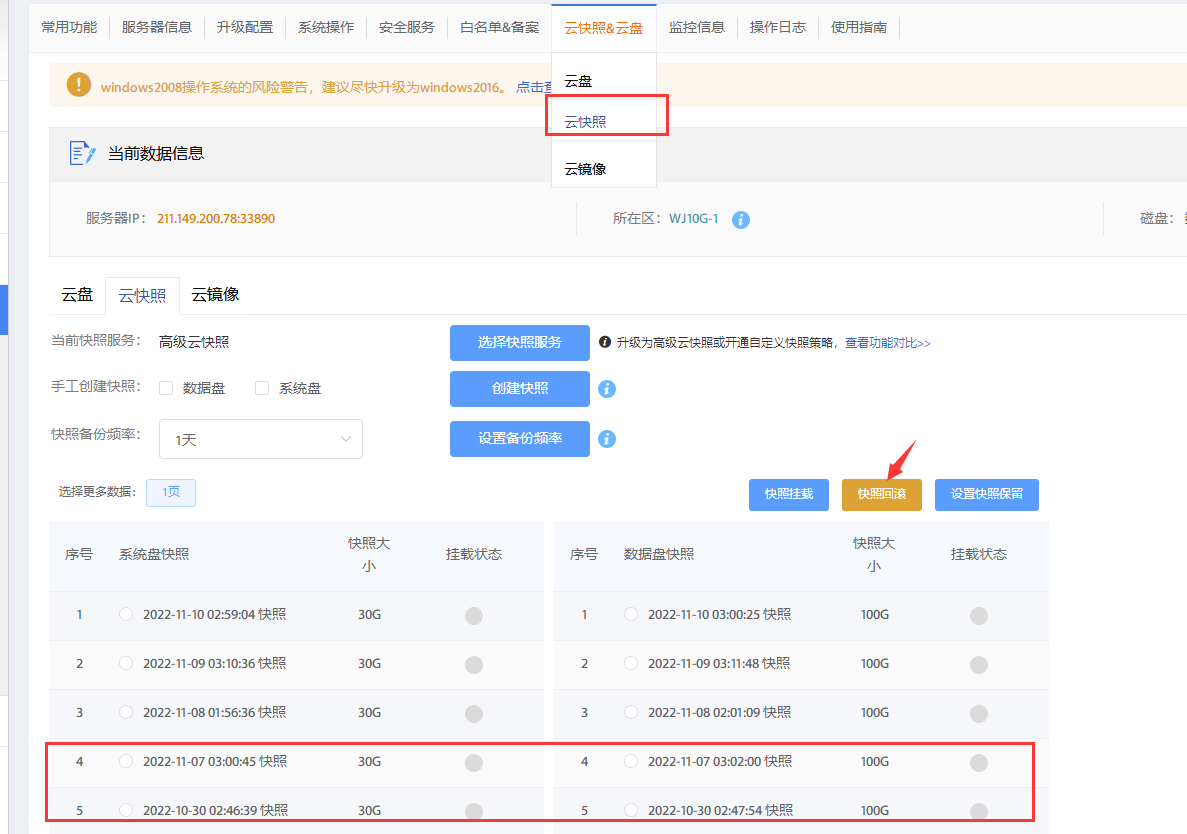Click the orange warning icon in alert banner
The image size is (1187, 834).
point(78,85)
